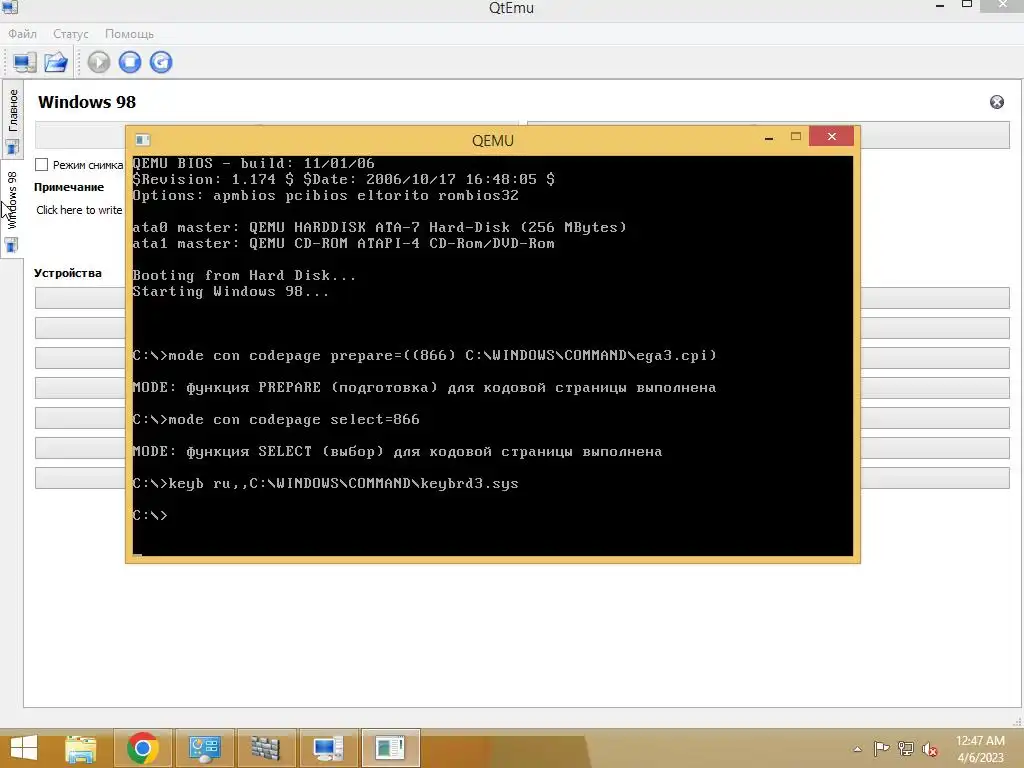Switch to the Главное side tab

12,120
